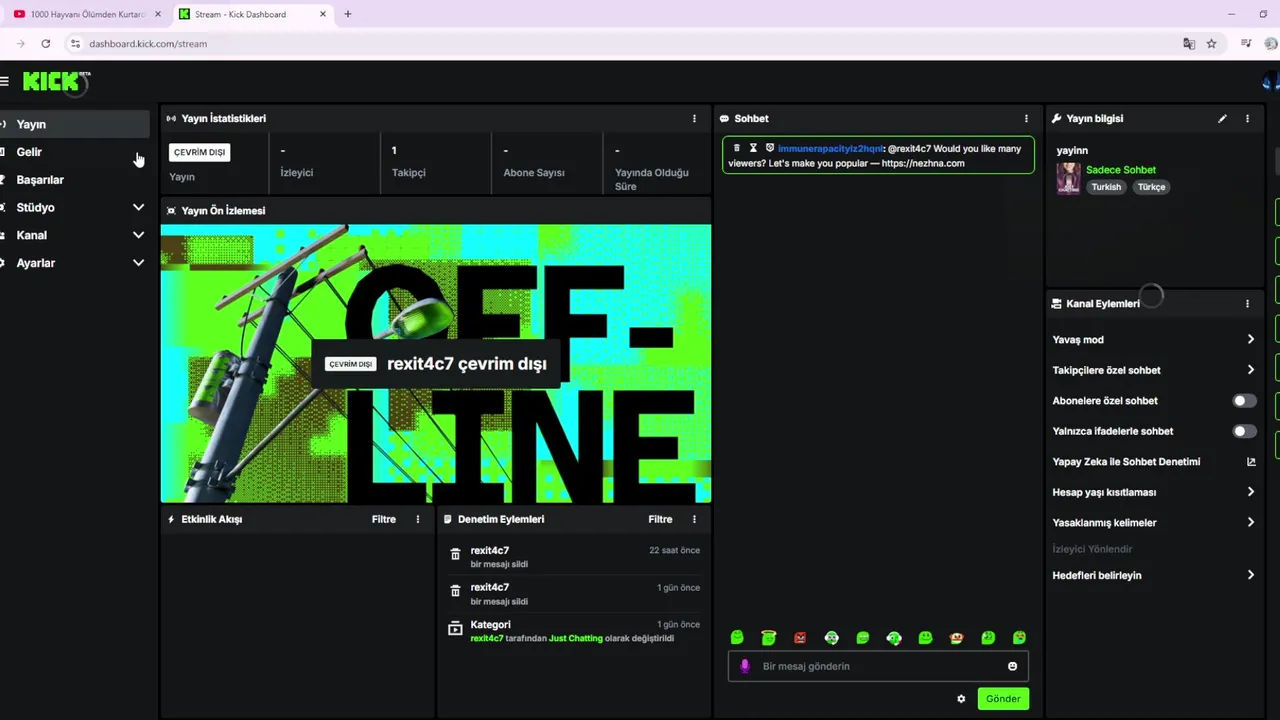Screen dimensions: 1280x720
Task: Open Yayın bilgisi panel options menu
Action: point(1247,118)
